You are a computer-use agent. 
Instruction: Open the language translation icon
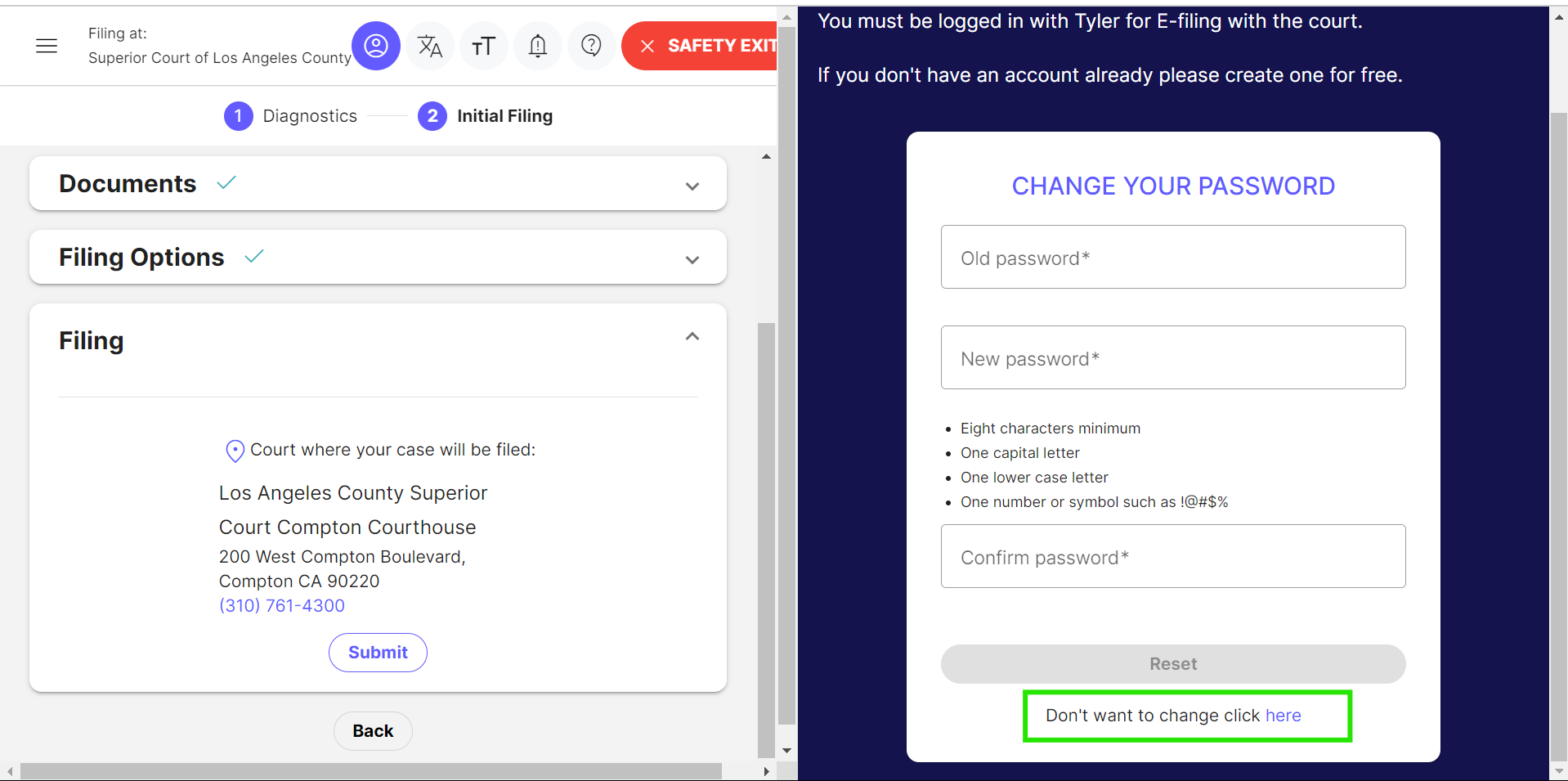tap(430, 46)
